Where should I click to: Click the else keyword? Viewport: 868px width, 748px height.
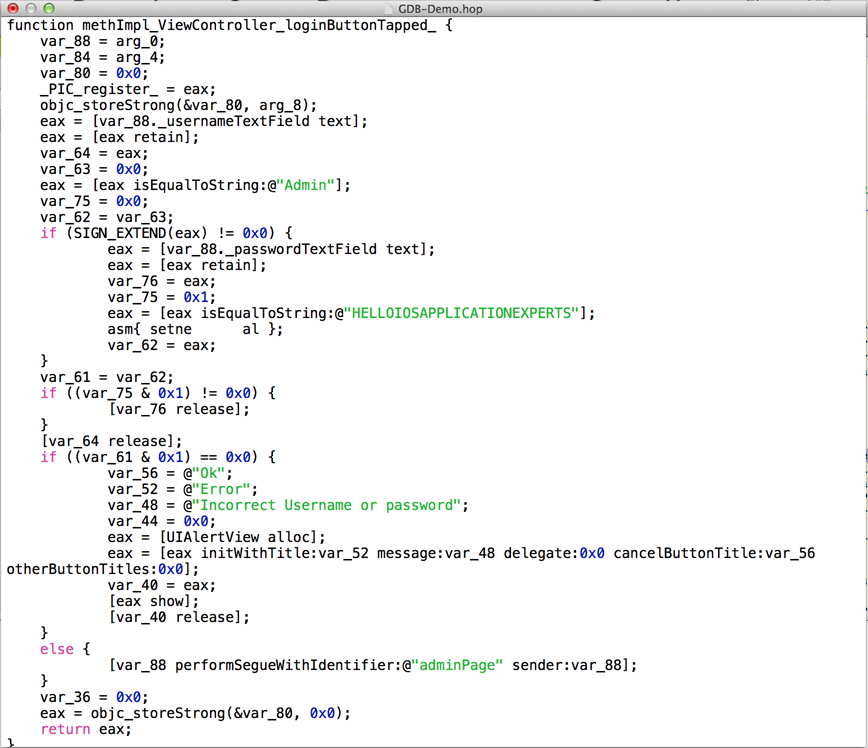pos(57,649)
